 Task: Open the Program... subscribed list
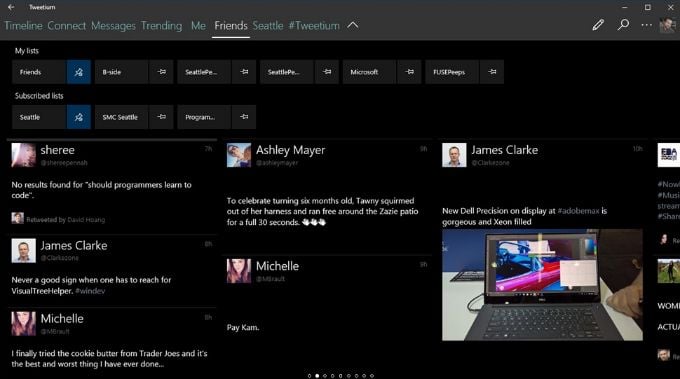click(x=204, y=117)
